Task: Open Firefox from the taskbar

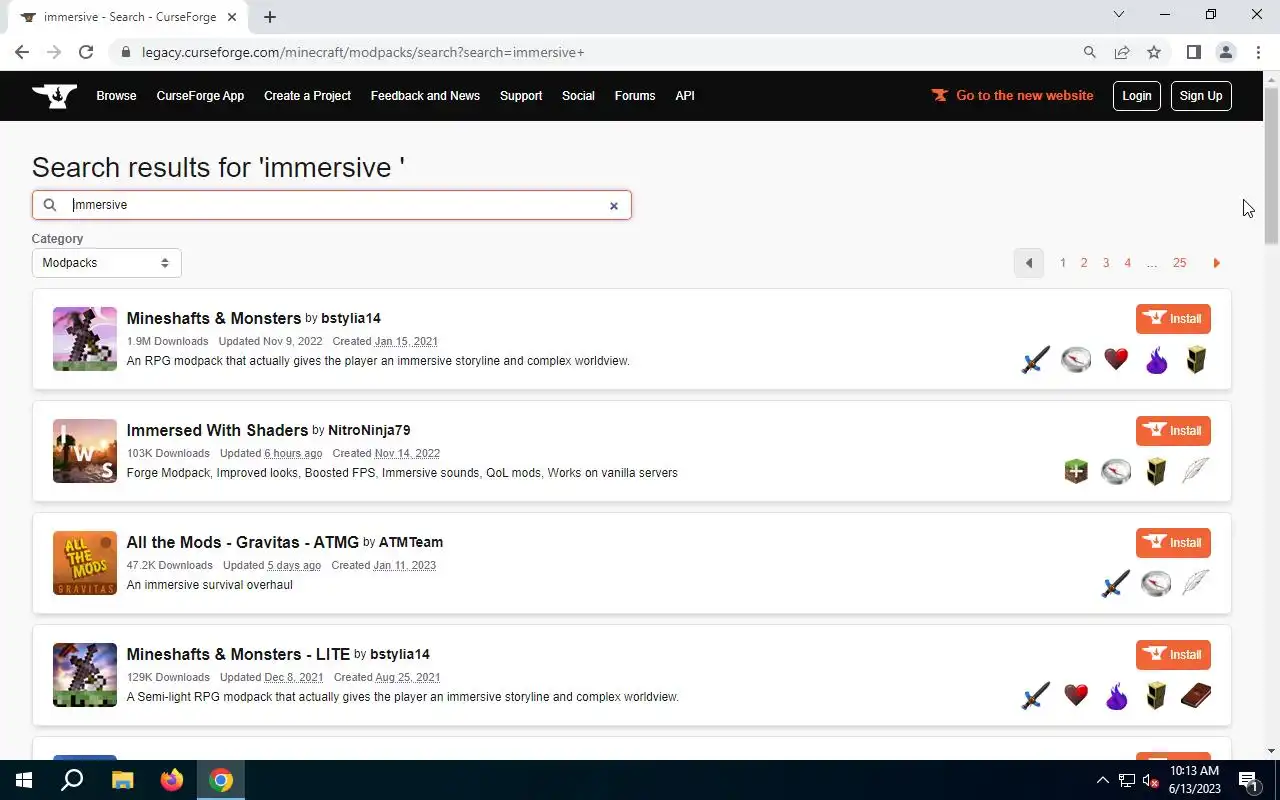Action: point(172,780)
